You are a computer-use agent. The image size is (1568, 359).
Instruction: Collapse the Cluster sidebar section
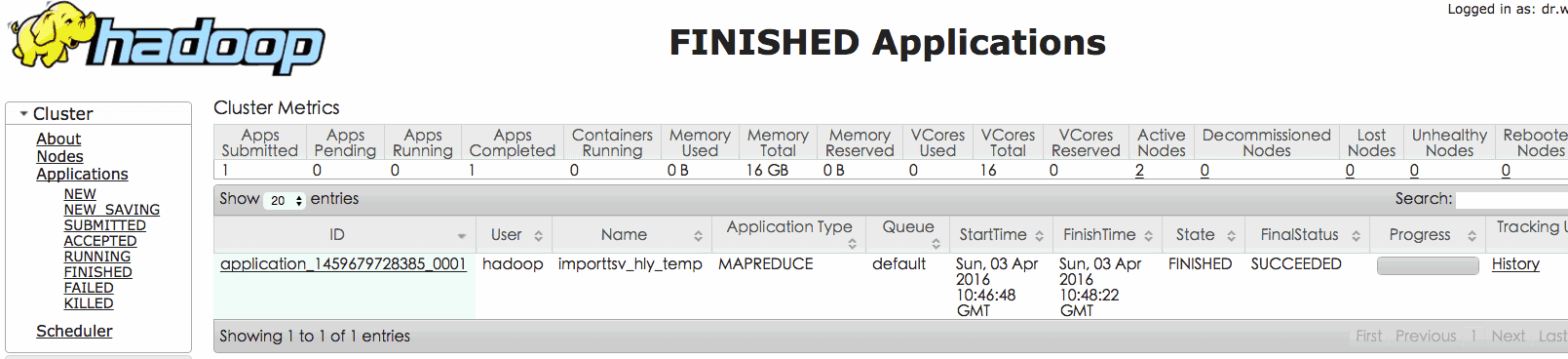pos(23,114)
